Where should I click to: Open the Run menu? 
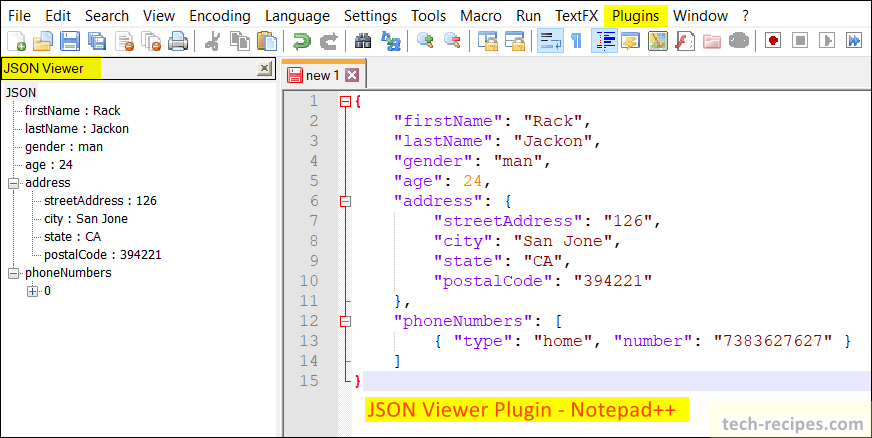[x=528, y=16]
